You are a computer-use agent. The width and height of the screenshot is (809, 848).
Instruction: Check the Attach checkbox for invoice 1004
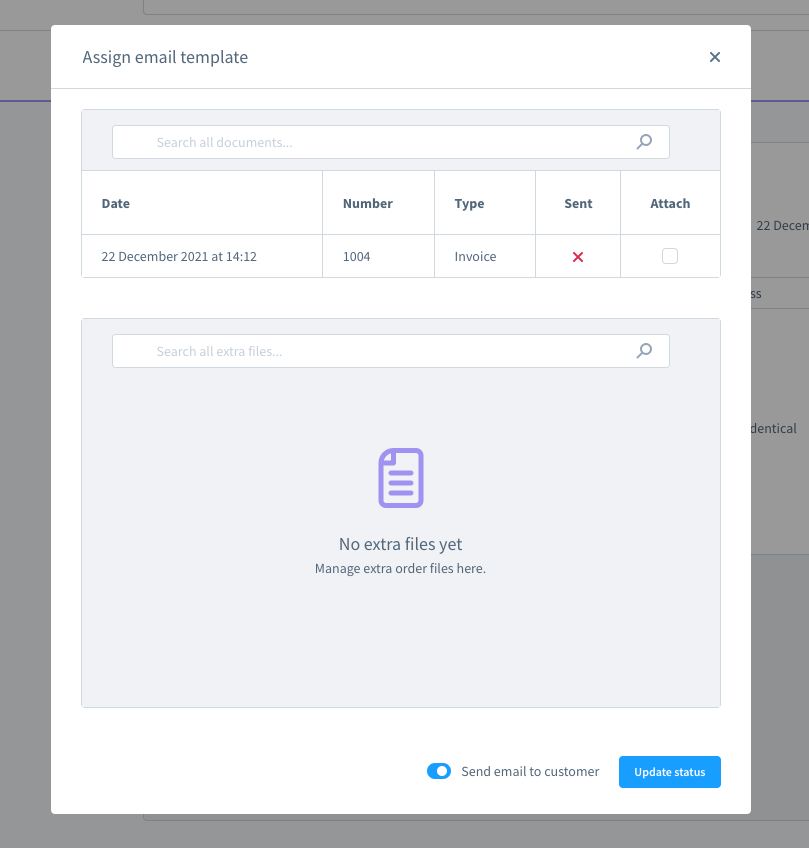tap(670, 256)
